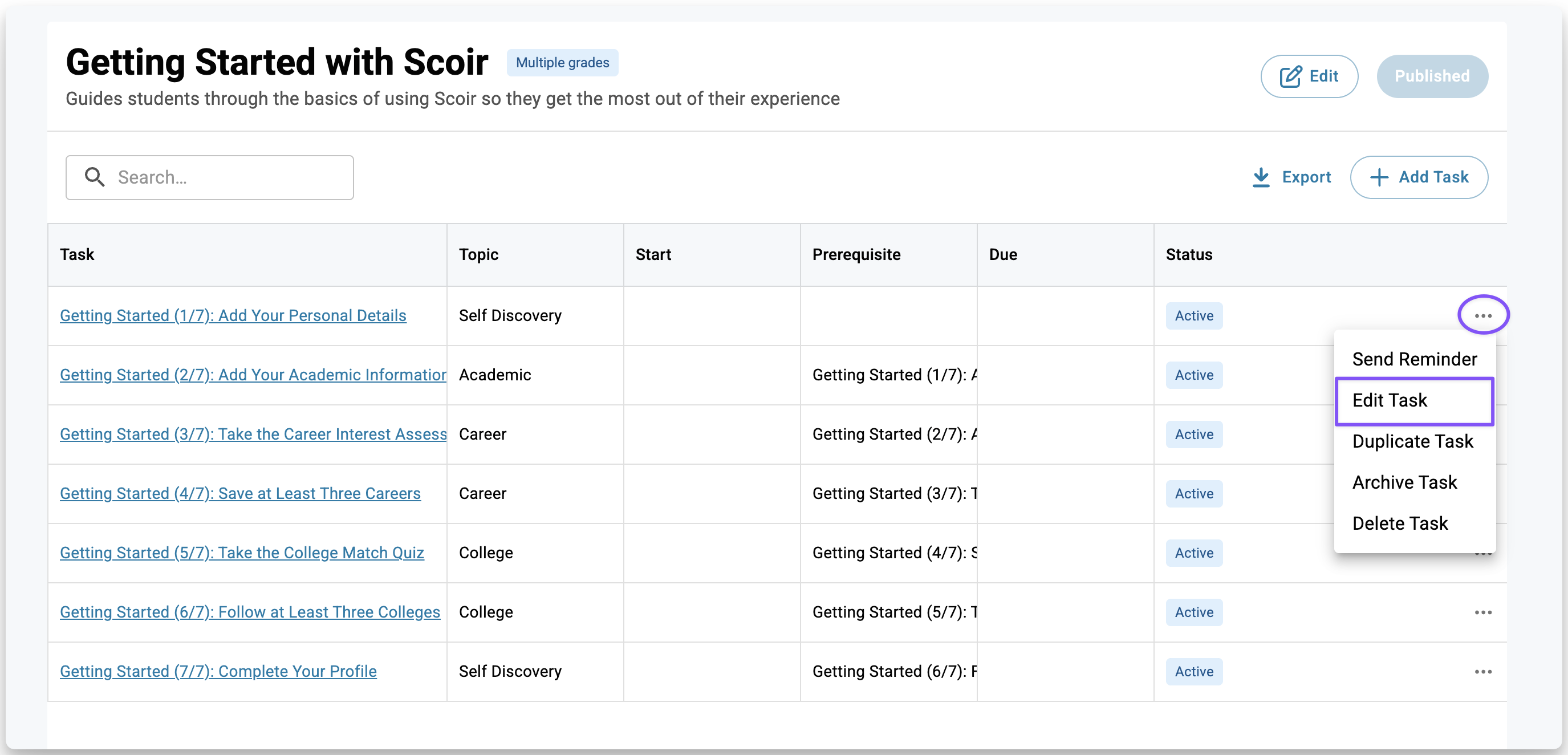This screenshot has width=1568, height=755.
Task: Choose Edit Task from the menu
Action: 1390,400
